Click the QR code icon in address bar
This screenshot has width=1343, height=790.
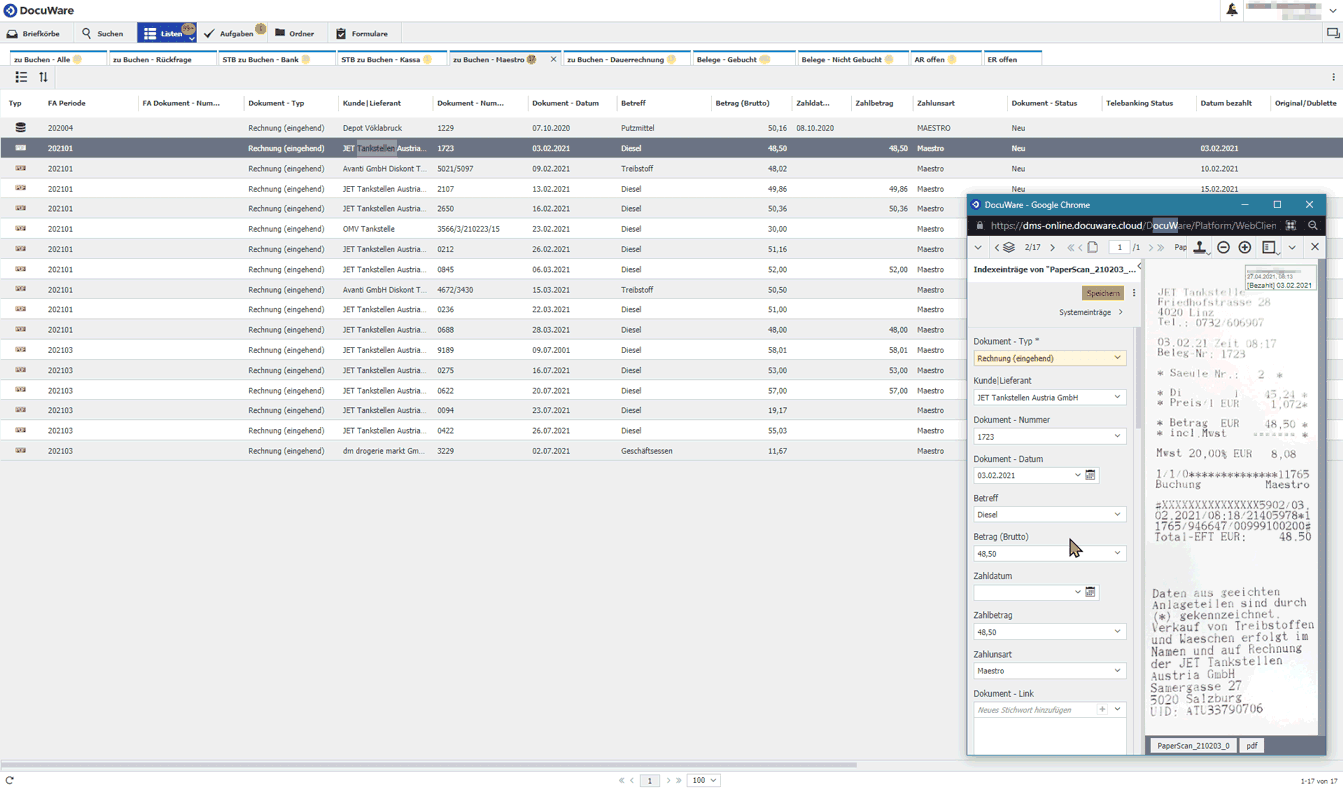pyautogui.click(x=1291, y=226)
